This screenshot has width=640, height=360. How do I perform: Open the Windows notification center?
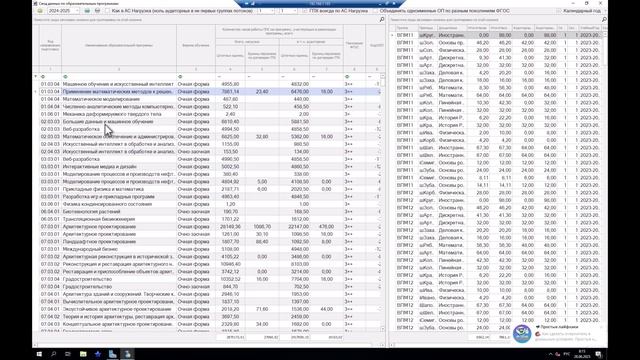598,354
